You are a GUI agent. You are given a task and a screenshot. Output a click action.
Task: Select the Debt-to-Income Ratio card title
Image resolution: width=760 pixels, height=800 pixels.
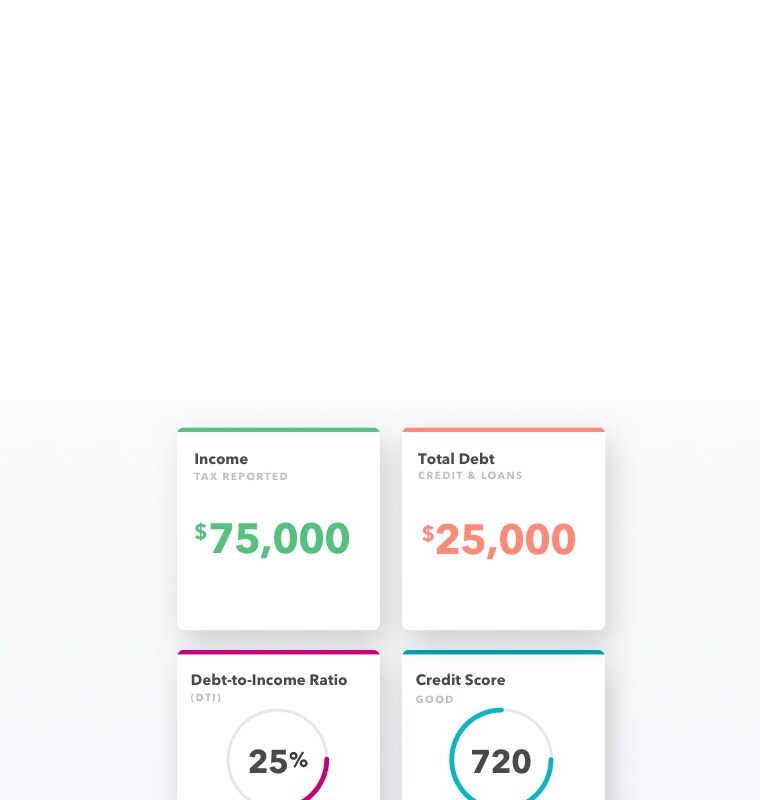coord(269,680)
